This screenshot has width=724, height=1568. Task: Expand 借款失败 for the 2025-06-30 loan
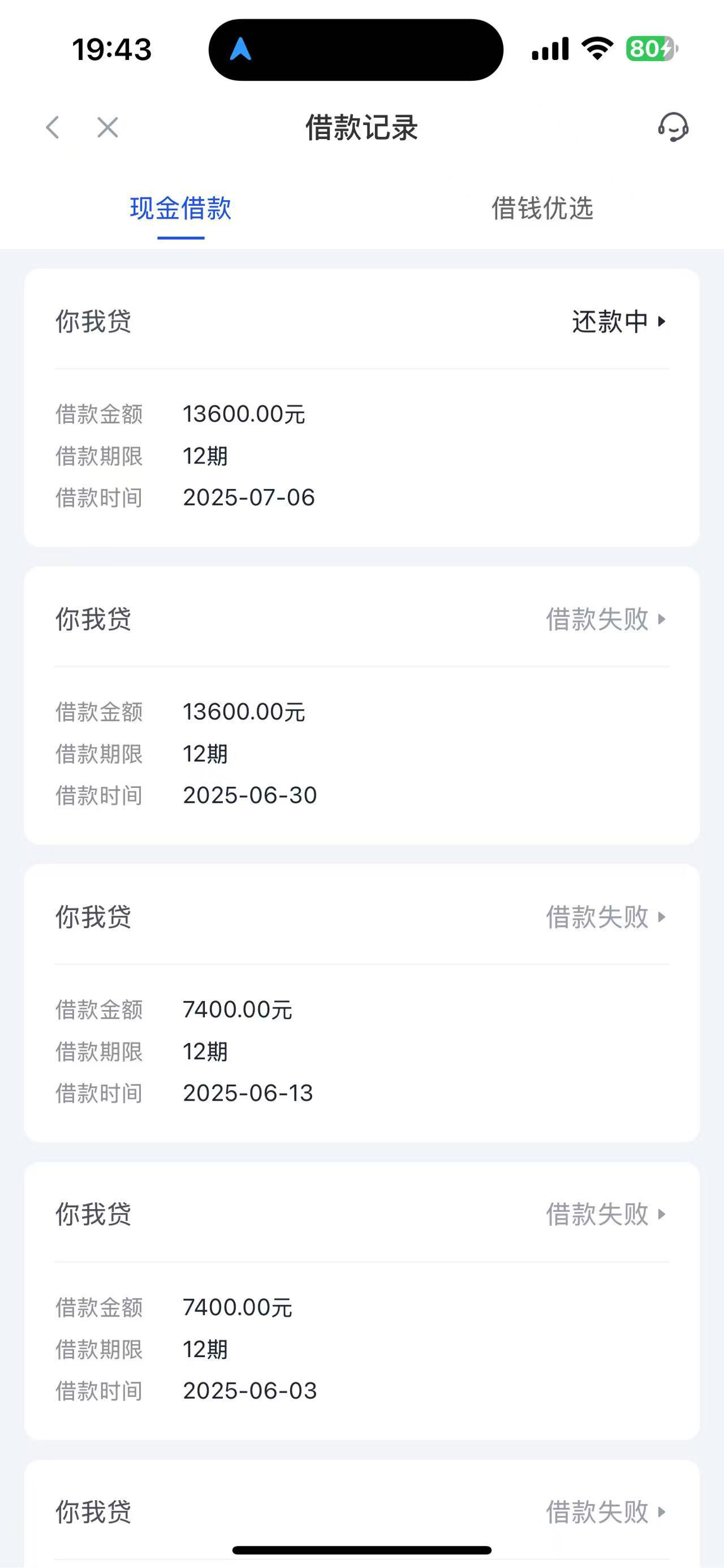click(x=606, y=619)
